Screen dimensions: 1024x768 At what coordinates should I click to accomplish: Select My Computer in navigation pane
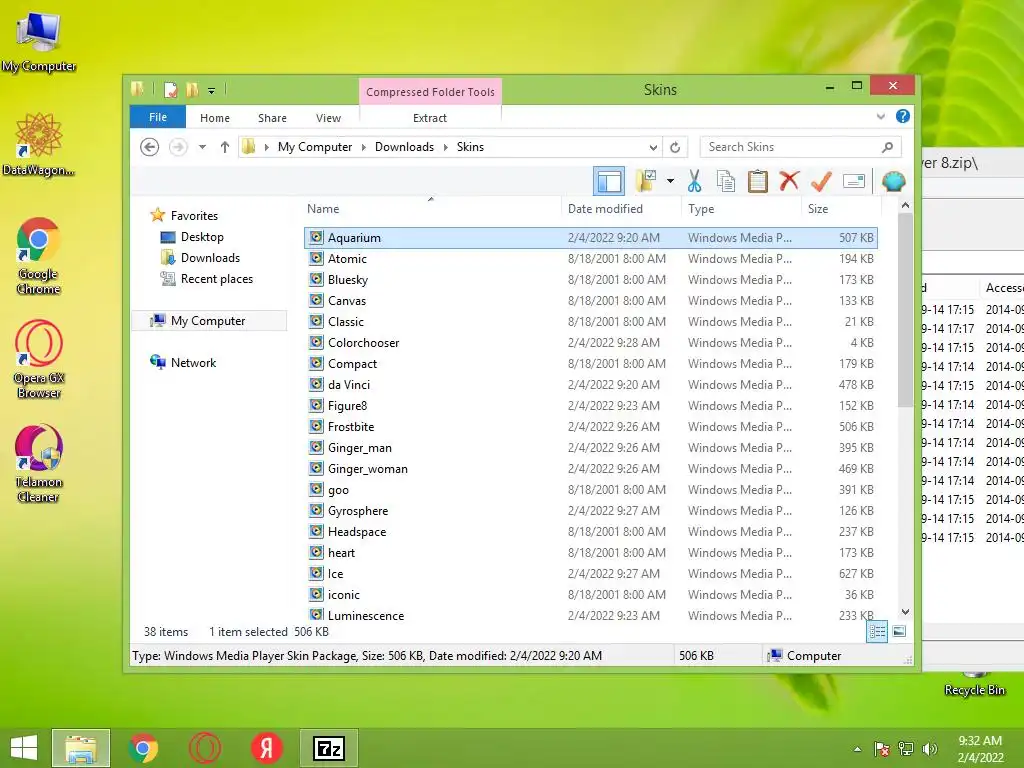(208, 321)
